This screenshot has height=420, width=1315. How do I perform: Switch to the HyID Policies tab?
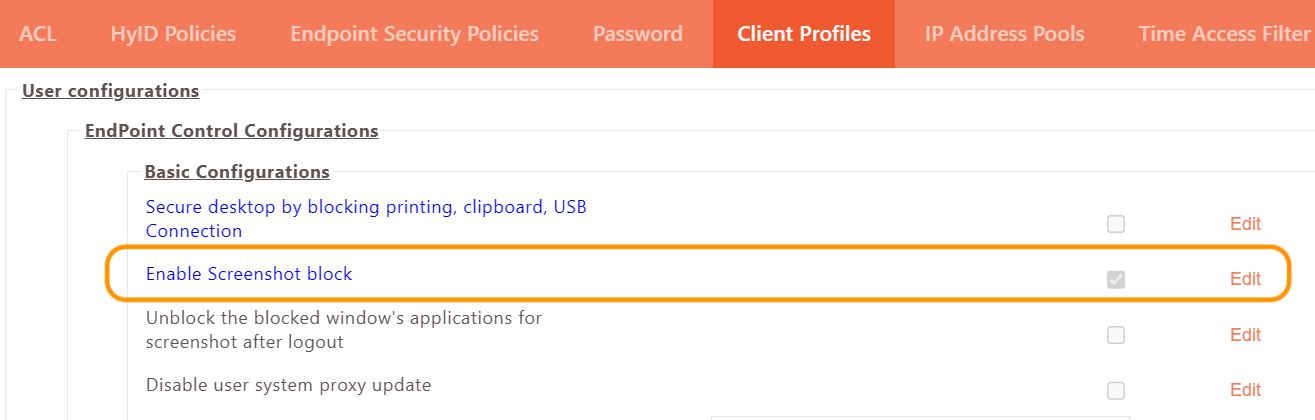[x=173, y=34]
